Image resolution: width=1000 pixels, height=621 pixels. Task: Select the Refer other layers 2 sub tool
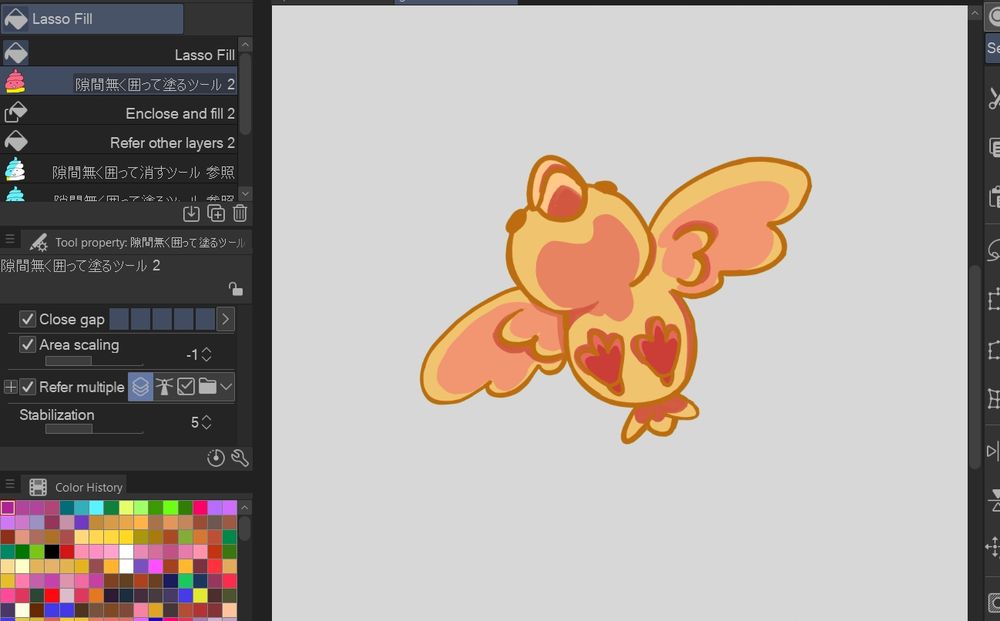tap(119, 142)
